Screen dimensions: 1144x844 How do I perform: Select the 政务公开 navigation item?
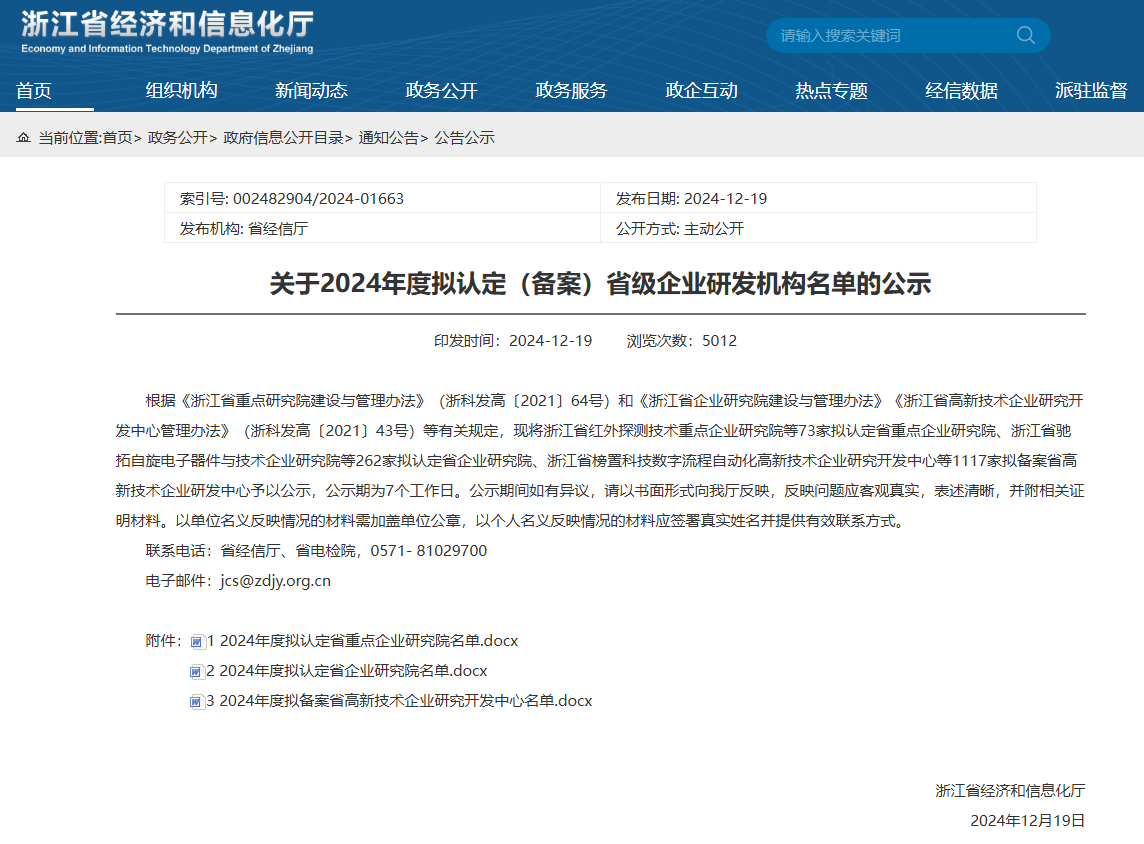(x=441, y=91)
